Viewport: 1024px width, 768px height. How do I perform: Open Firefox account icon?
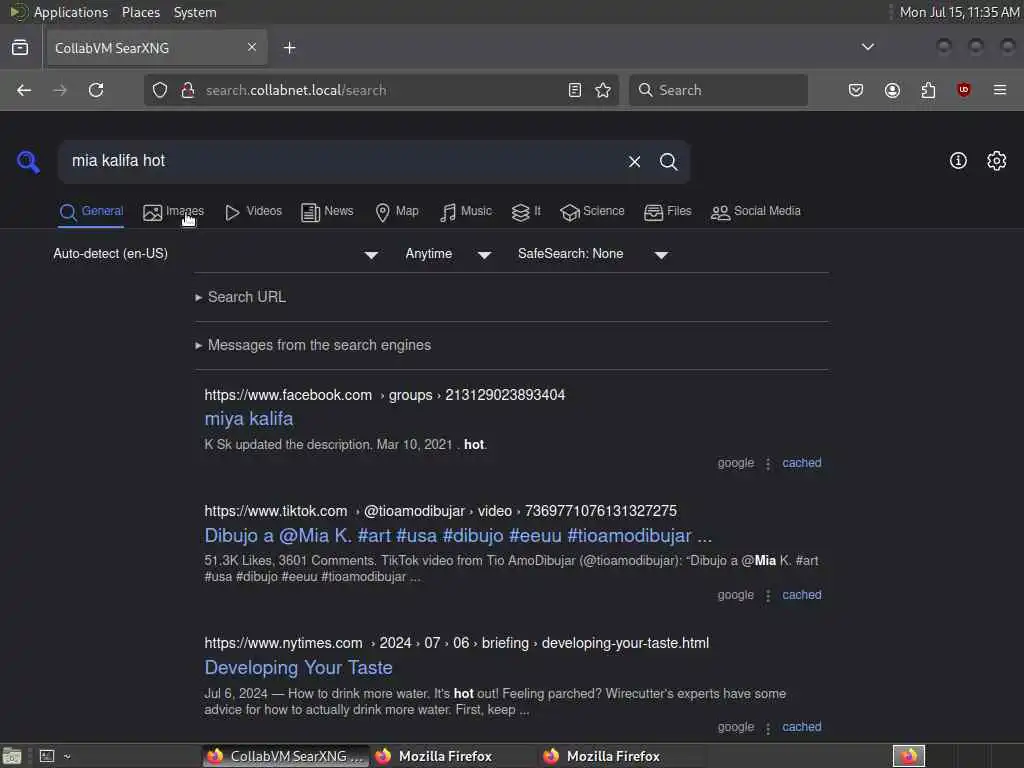(x=892, y=90)
